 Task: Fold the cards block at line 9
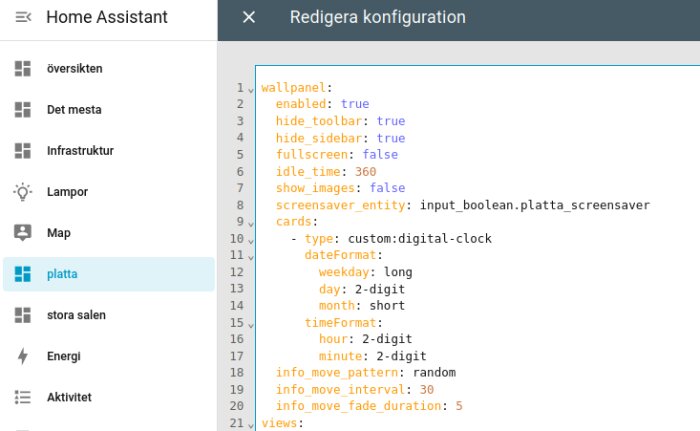click(x=251, y=224)
